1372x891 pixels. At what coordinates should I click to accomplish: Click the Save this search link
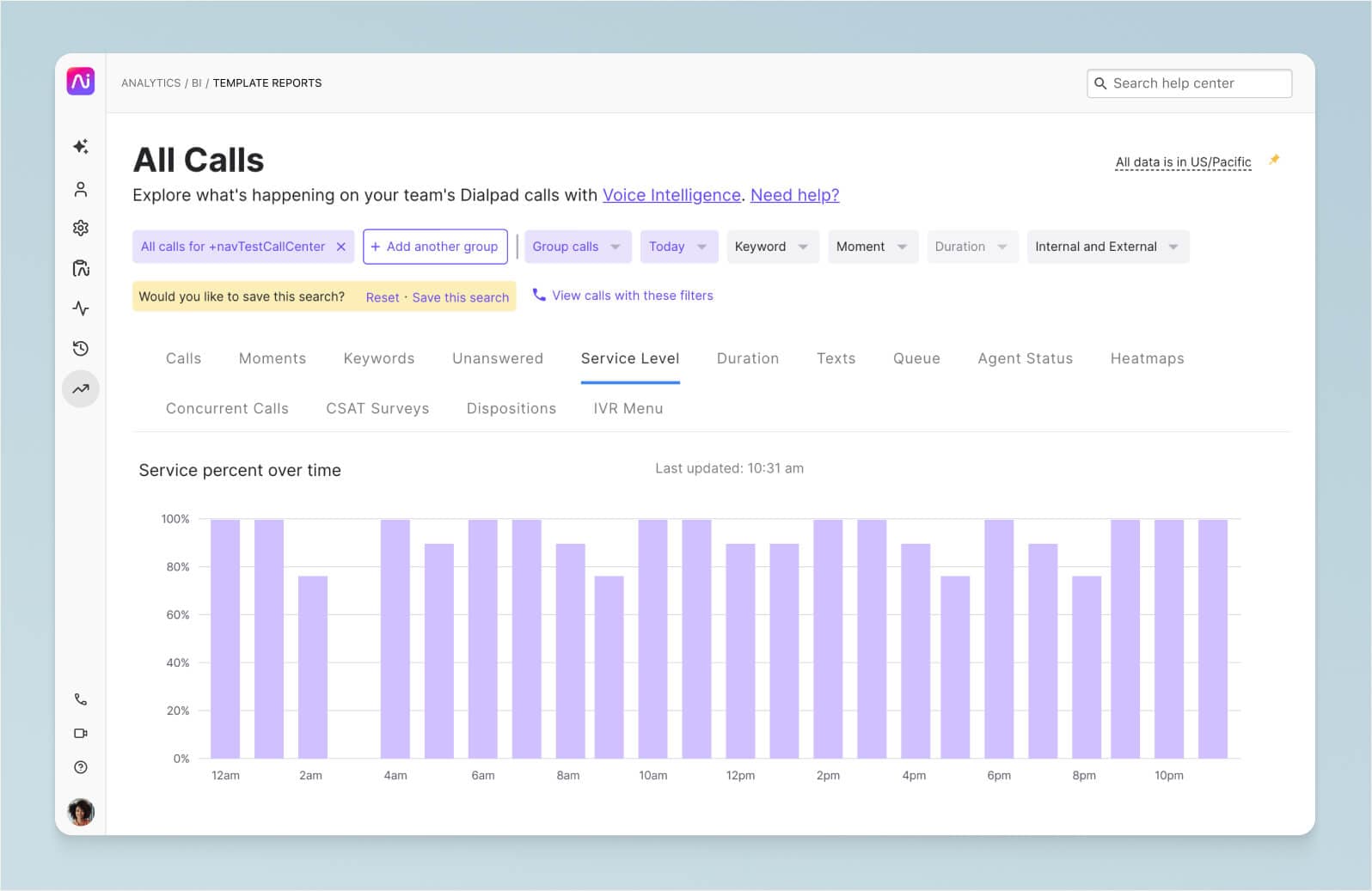coord(460,297)
